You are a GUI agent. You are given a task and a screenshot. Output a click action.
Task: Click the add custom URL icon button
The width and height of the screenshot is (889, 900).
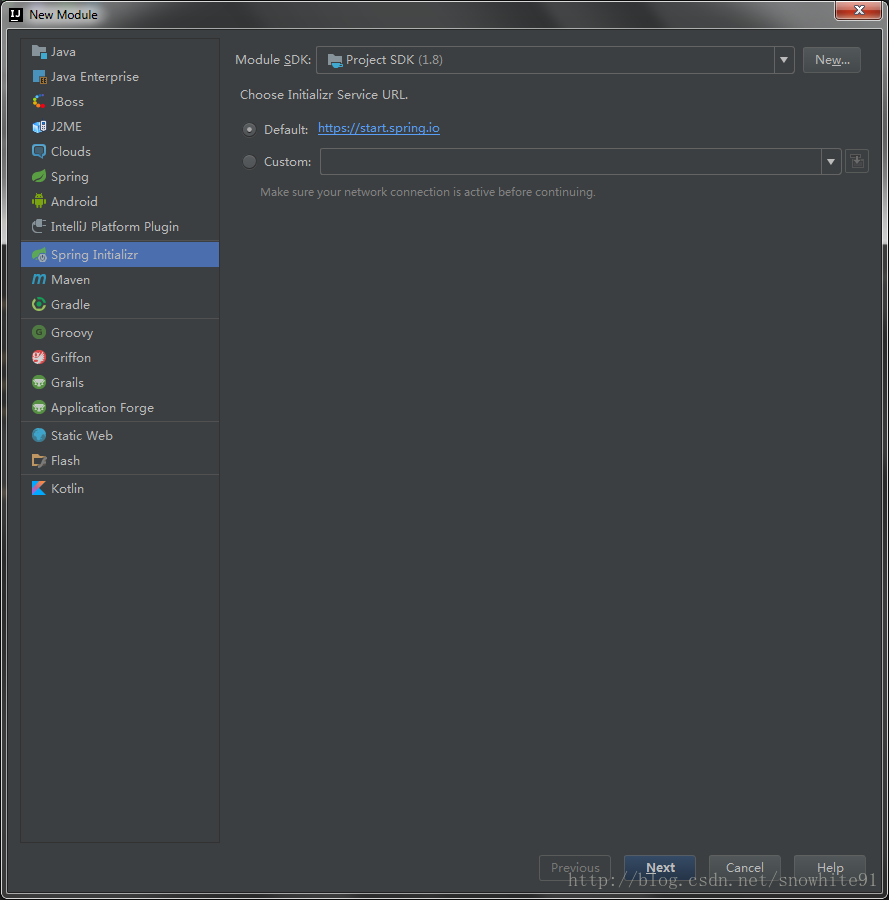coord(857,161)
